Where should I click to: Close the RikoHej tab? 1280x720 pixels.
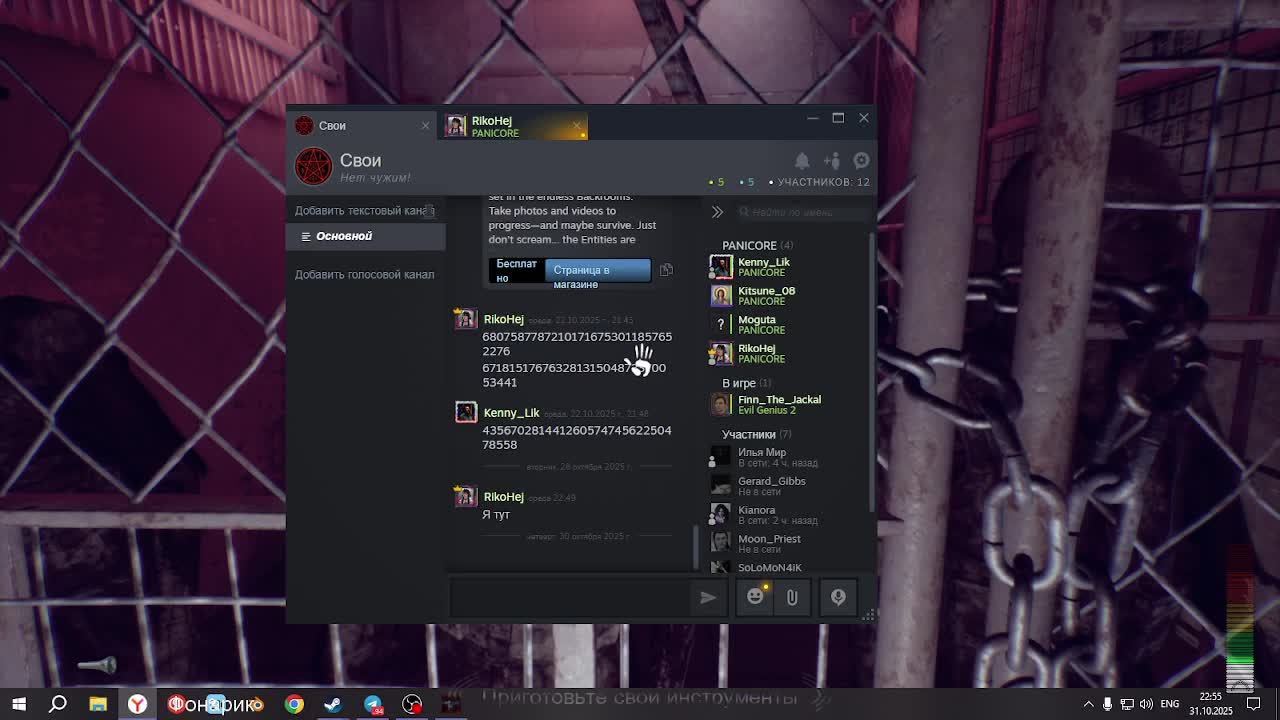pyautogui.click(x=577, y=126)
